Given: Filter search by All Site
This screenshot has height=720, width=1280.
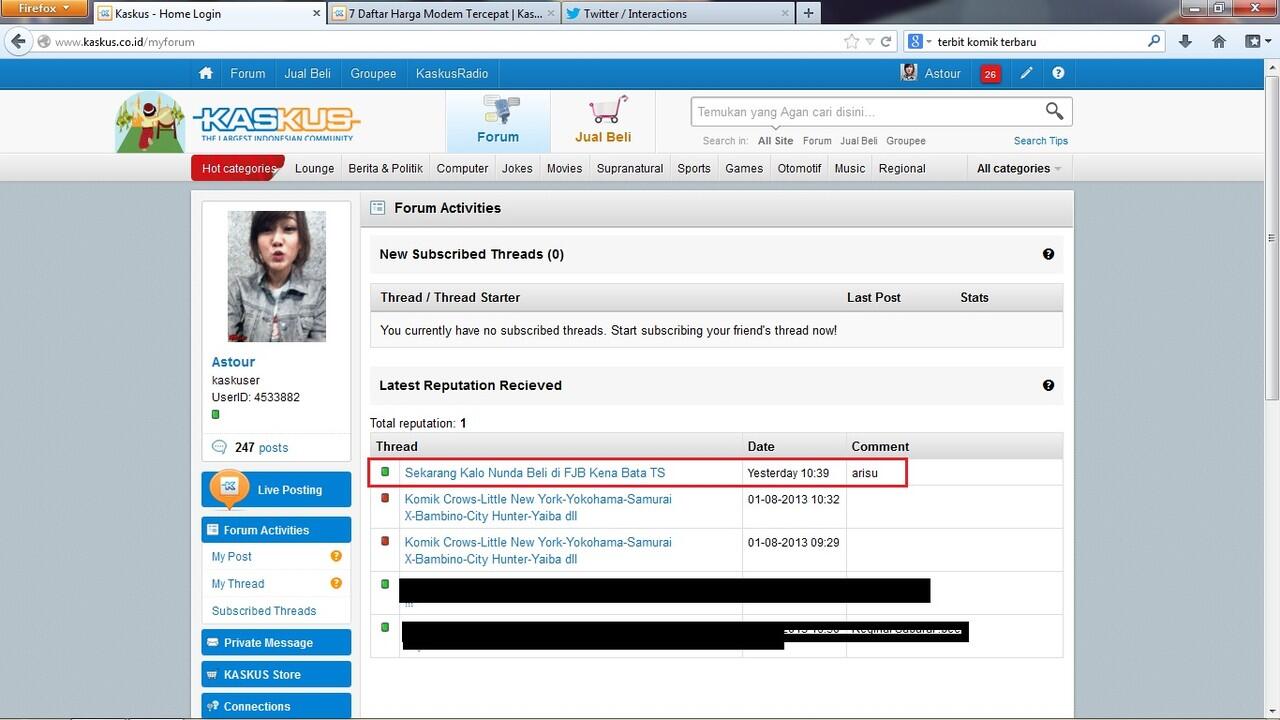Looking at the screenshot, I should pos(775,141).
